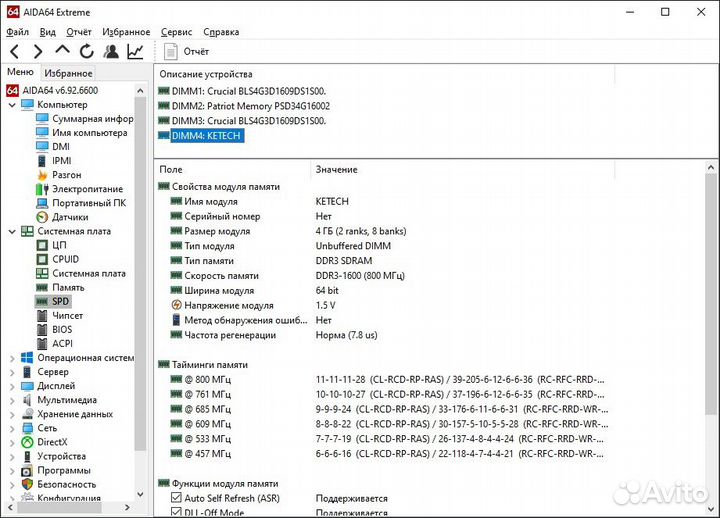720x518 pixels.
Task: Refresh the current page with the refresh icon
Action: pyautogui.click(x=86, y=51)
